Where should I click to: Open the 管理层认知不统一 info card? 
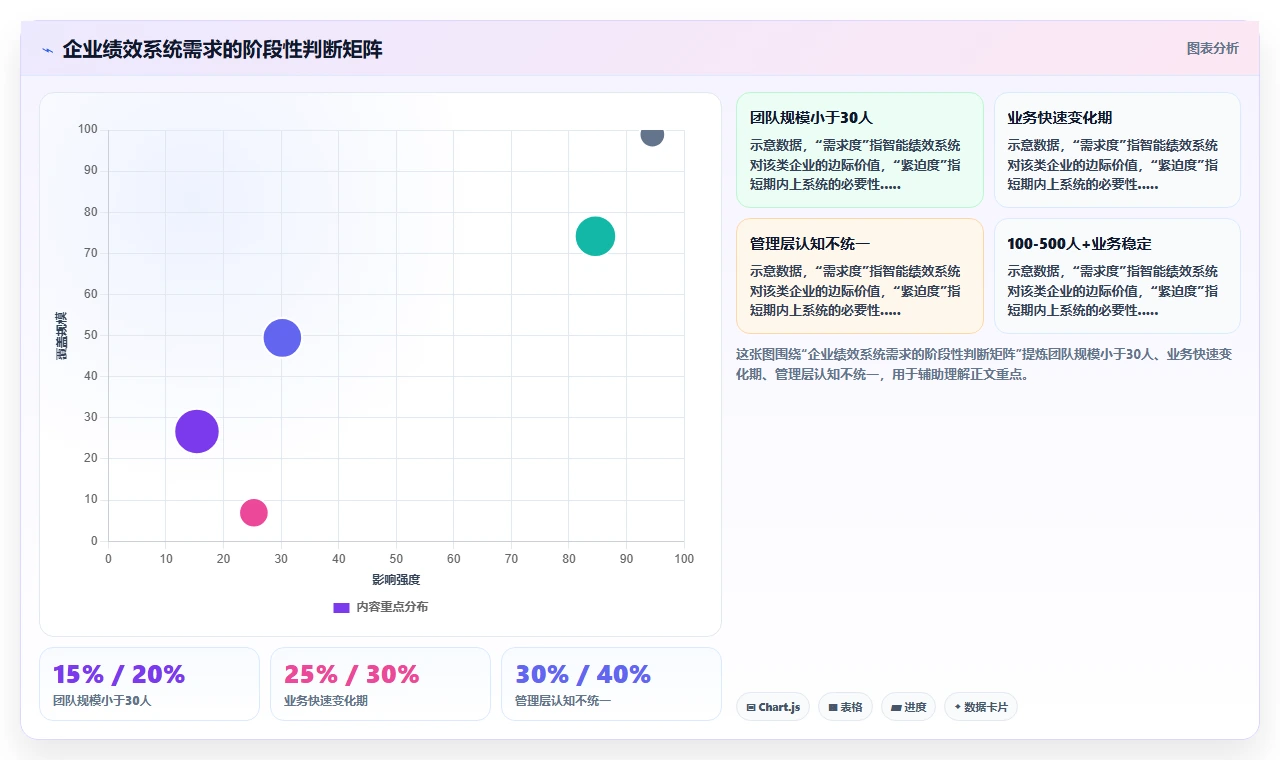click(860, 276)
